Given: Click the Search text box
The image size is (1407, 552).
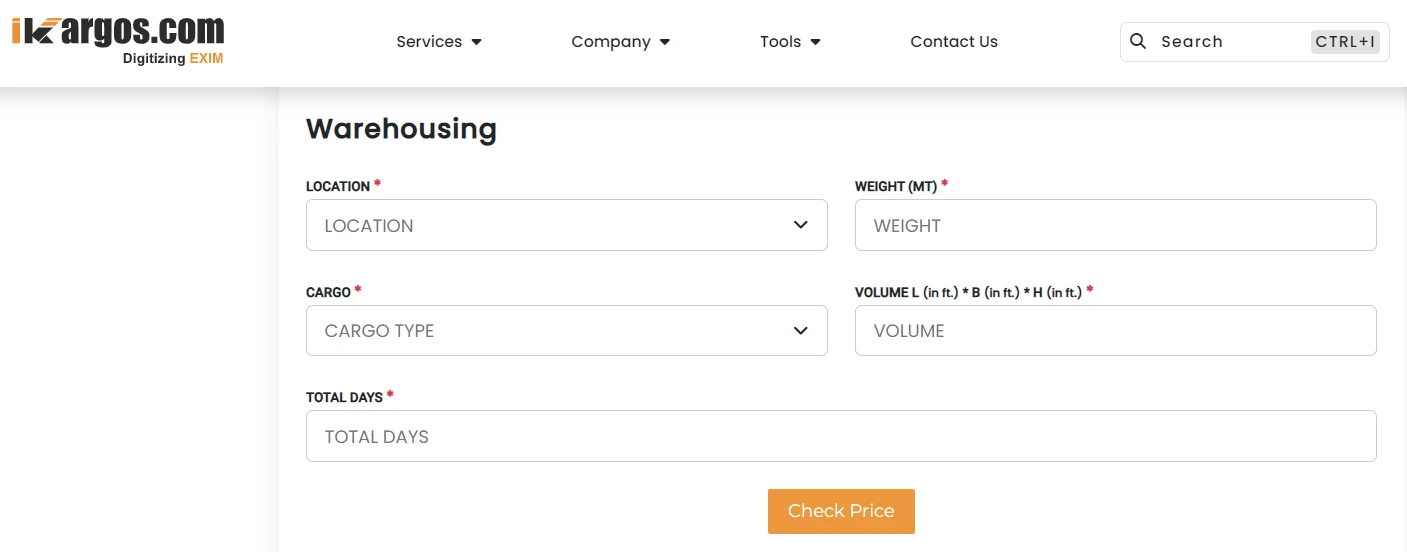Looking at the screenshot, I should pyautogui.click(x=1230, y=42).
